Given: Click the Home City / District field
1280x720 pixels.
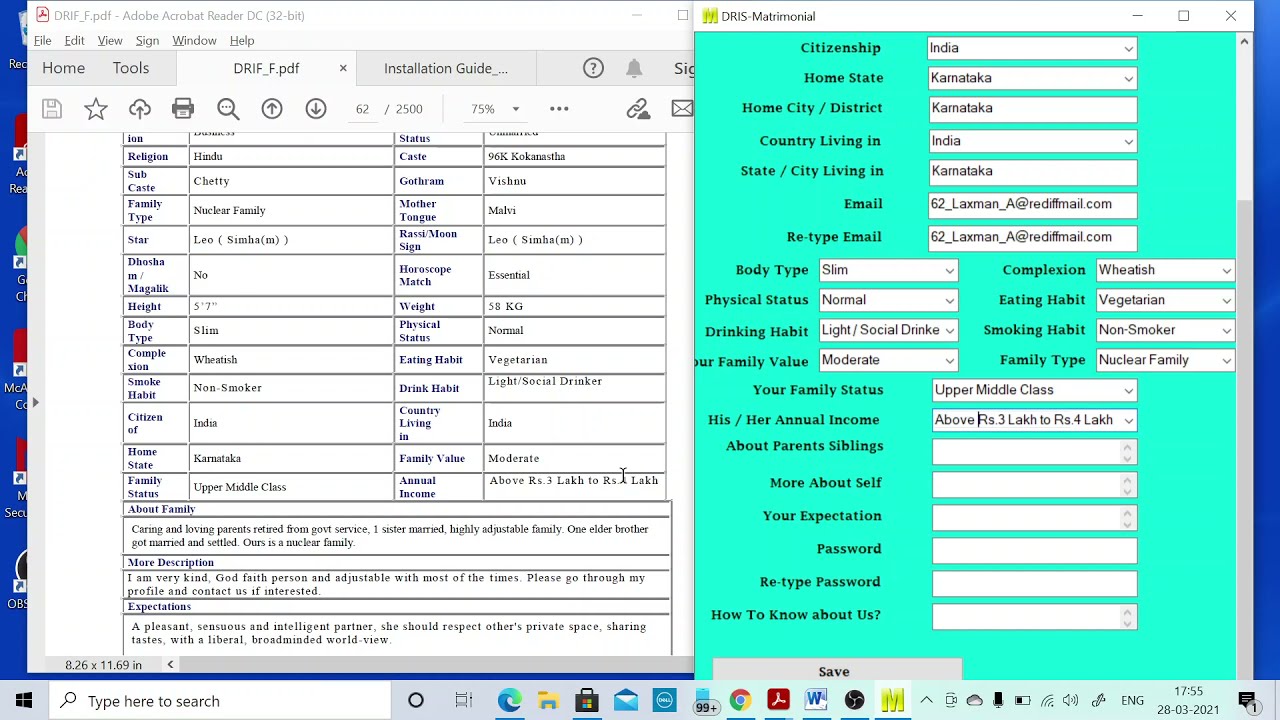Looking at the screenshot, I should (1032, 109).
